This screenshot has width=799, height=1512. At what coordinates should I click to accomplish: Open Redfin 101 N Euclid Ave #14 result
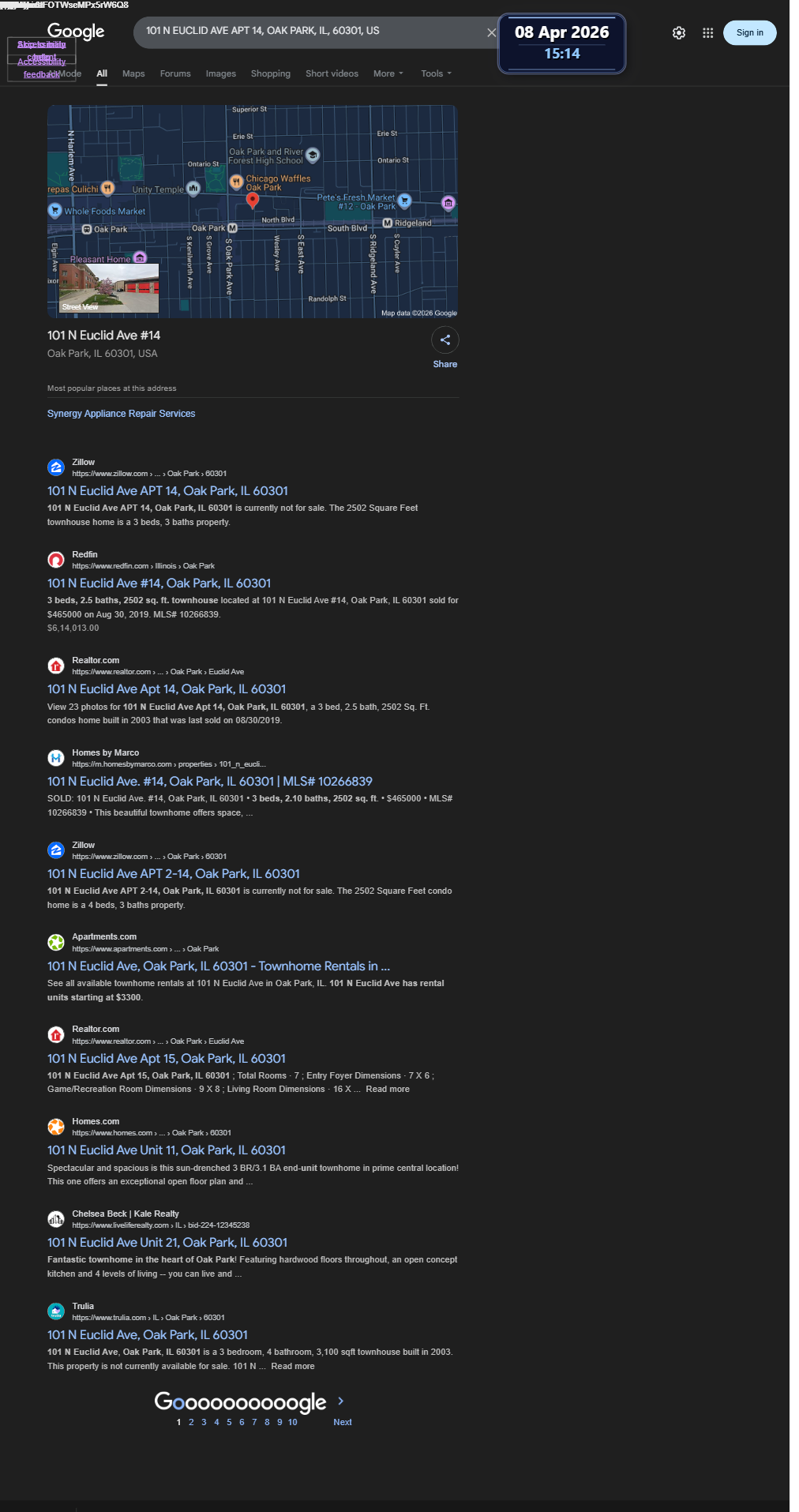(x=159, y=583)
